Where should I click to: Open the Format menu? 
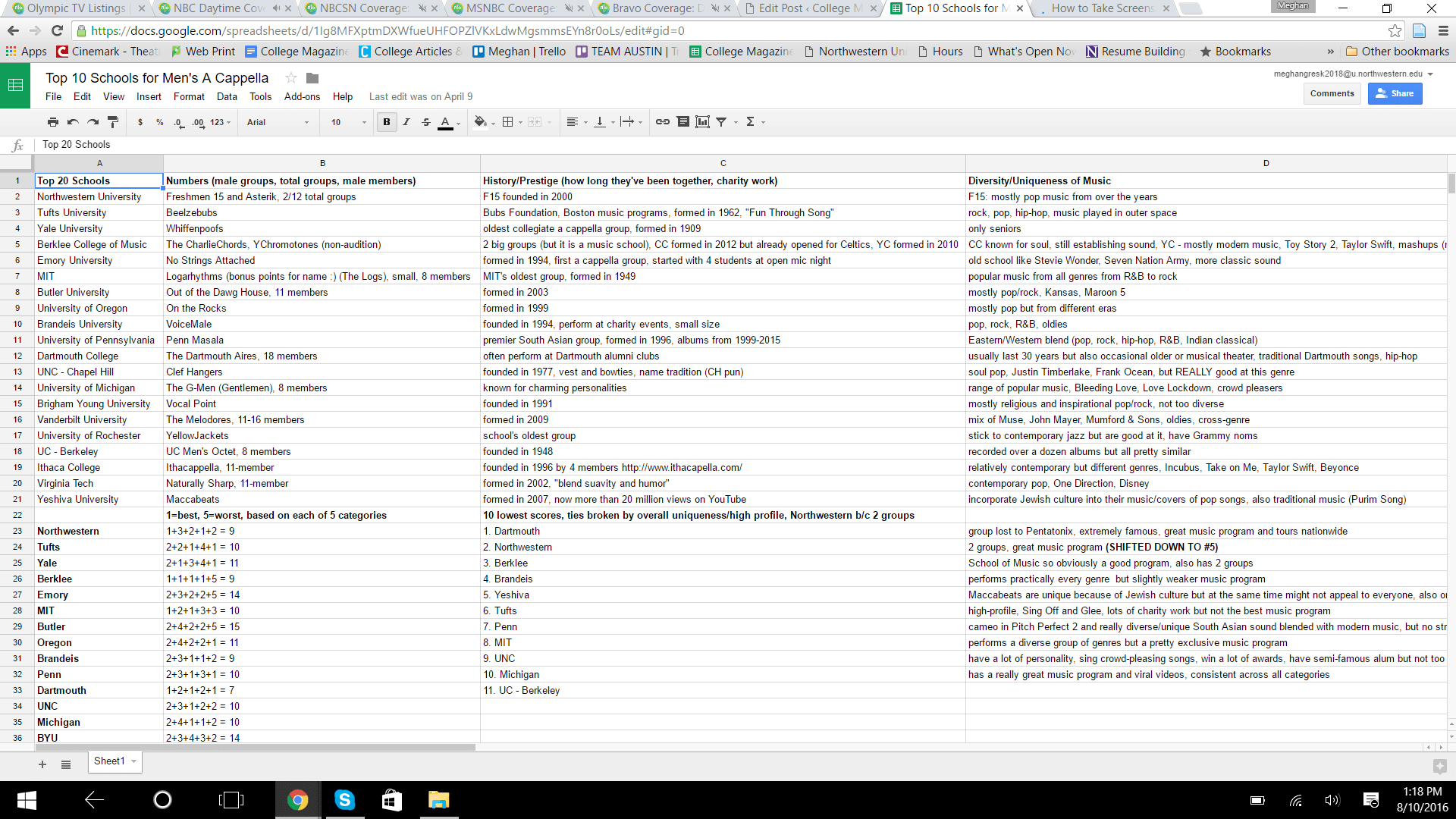(189, 96)
